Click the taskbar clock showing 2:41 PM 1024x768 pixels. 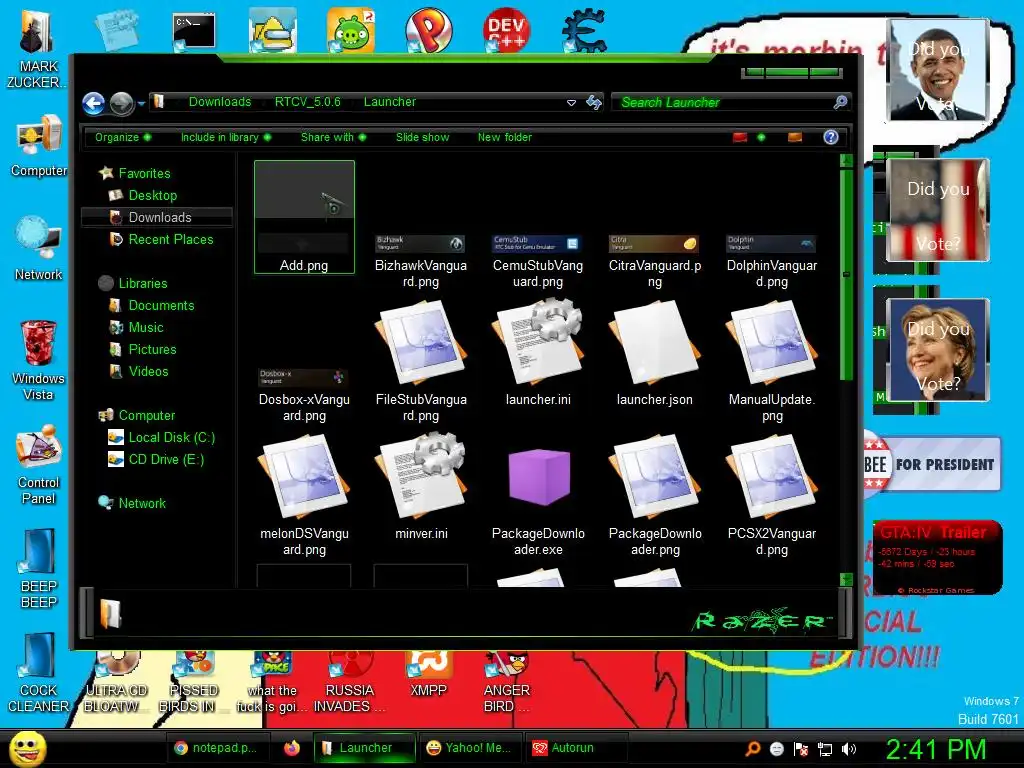click(x=936, y=749)
